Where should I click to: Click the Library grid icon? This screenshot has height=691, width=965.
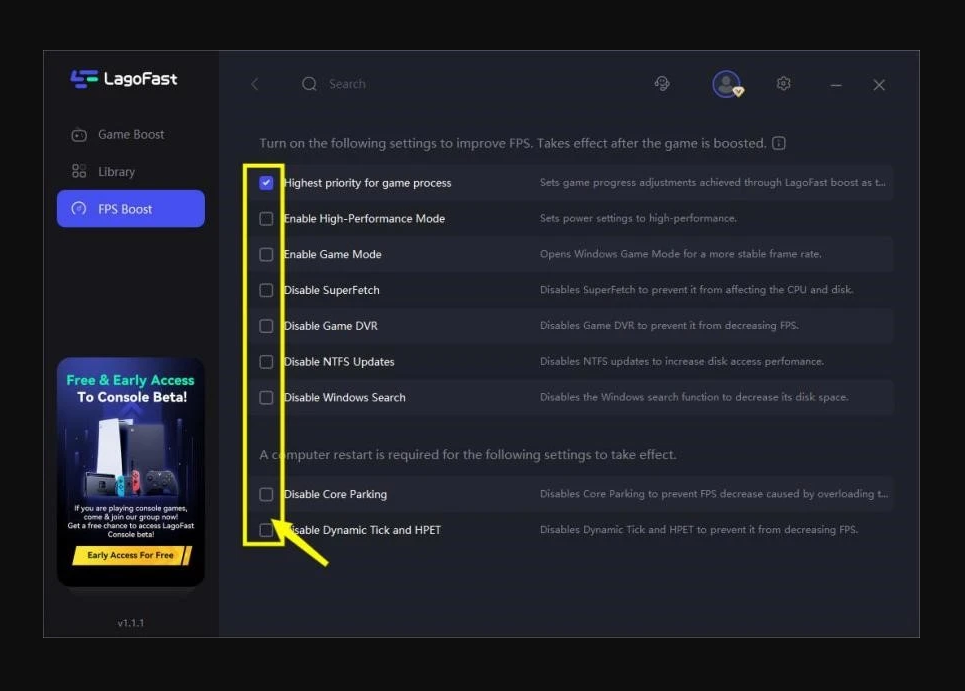79,171
